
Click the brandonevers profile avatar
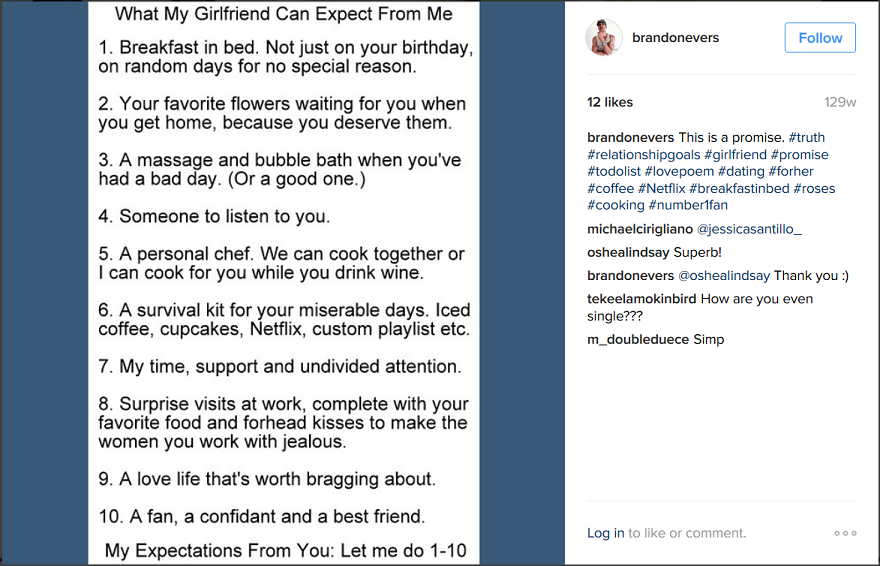[604, 38]
